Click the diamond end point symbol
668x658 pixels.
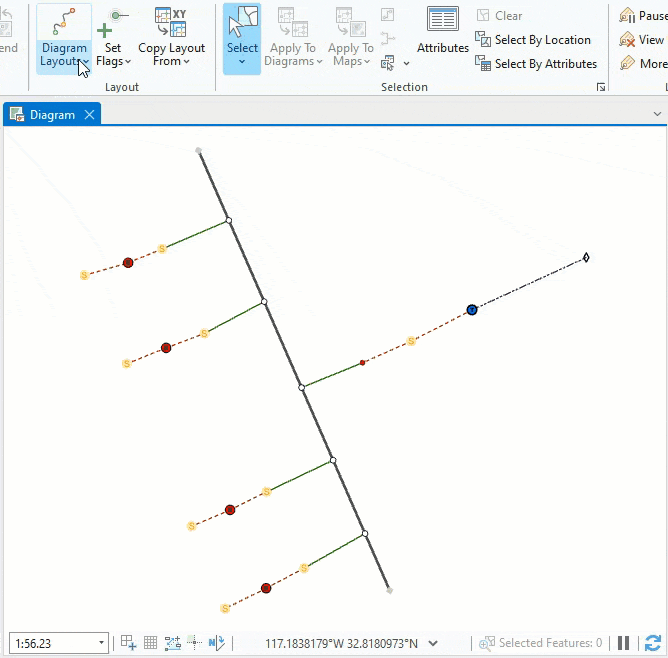point(586,257)
